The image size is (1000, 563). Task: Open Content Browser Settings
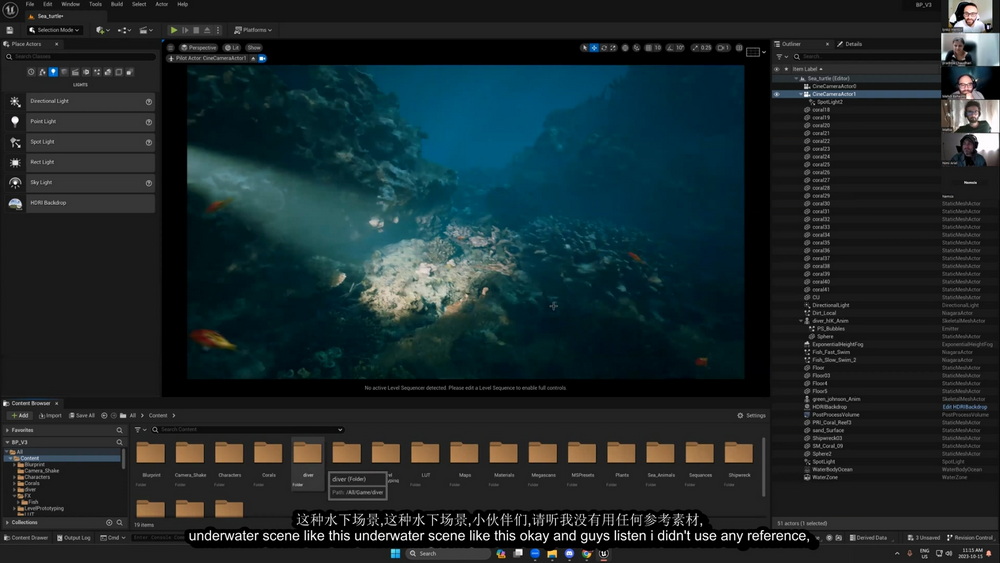tap(751, 416)
